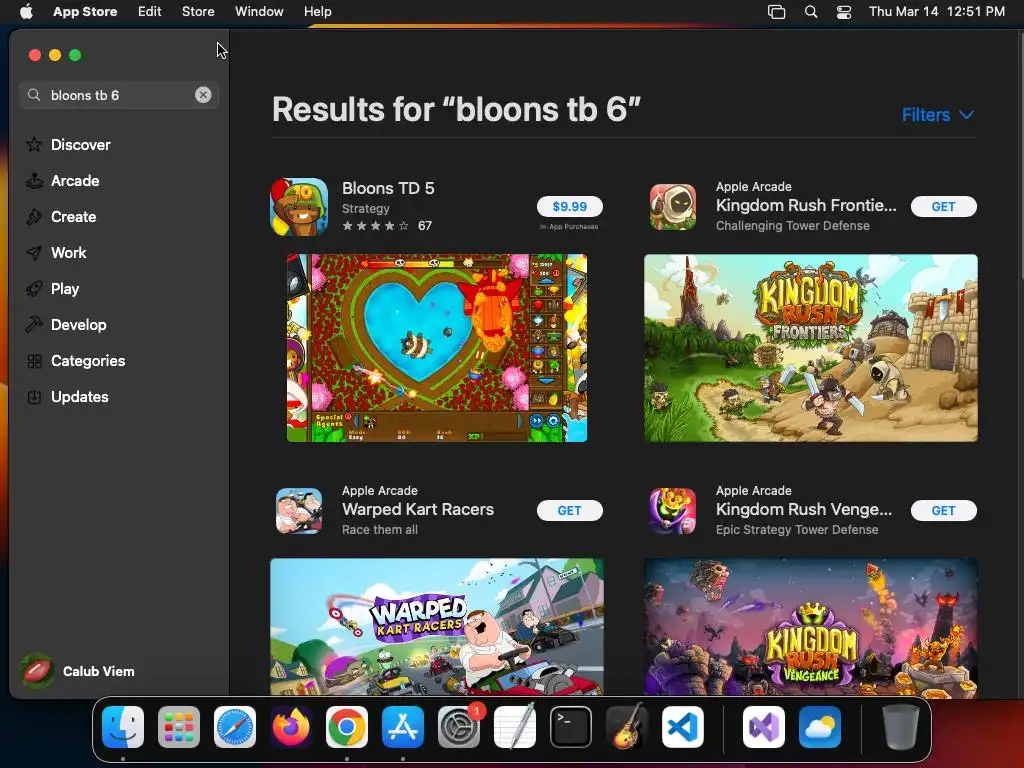The width and height of the screenshot is (1024, 768).
Task: Open Launchpad from the Dock
Action: click(x=179, y=727)
